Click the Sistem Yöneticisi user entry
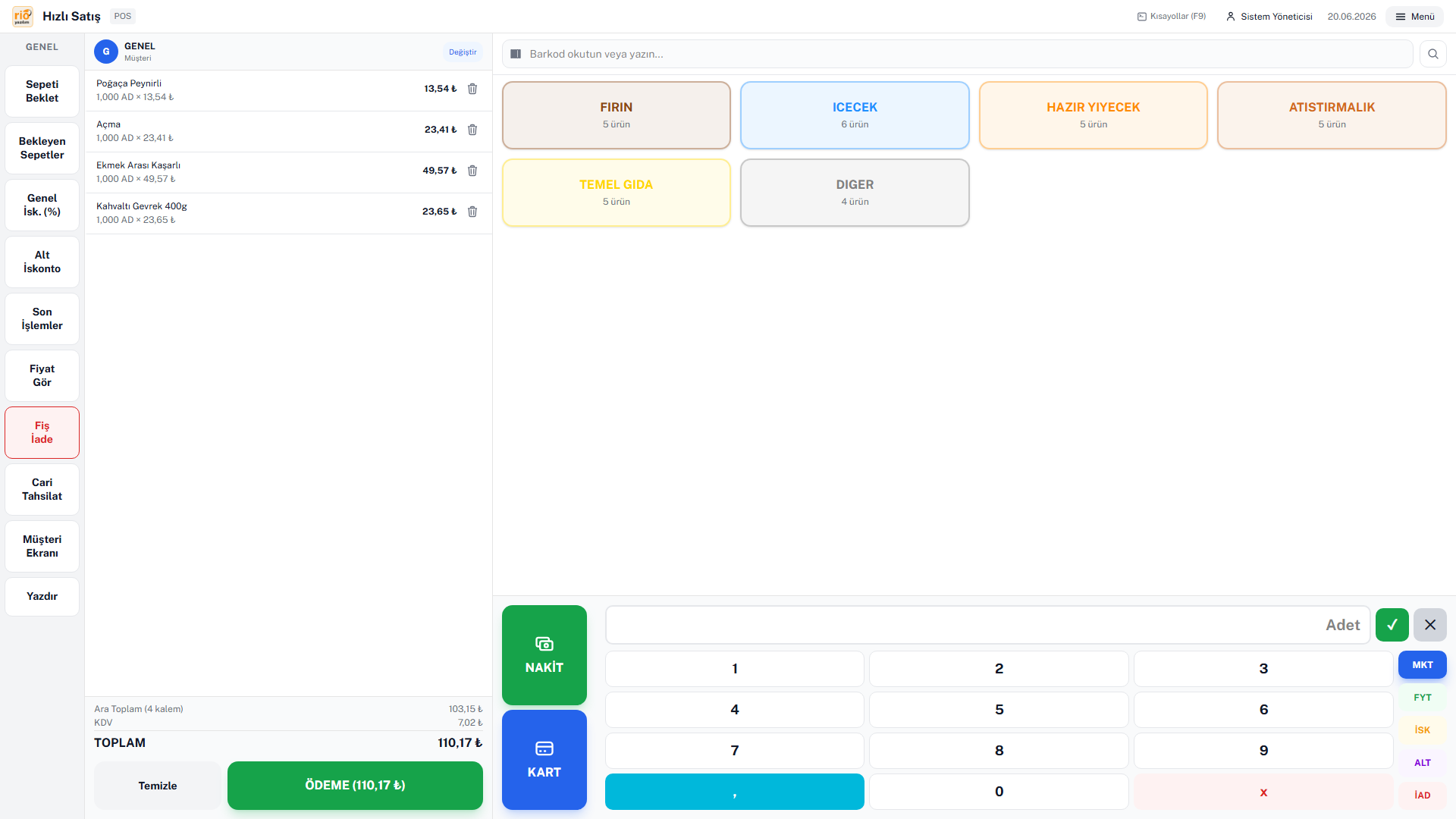This screenshot has width=1456, height=819. tap(1269, 16)
